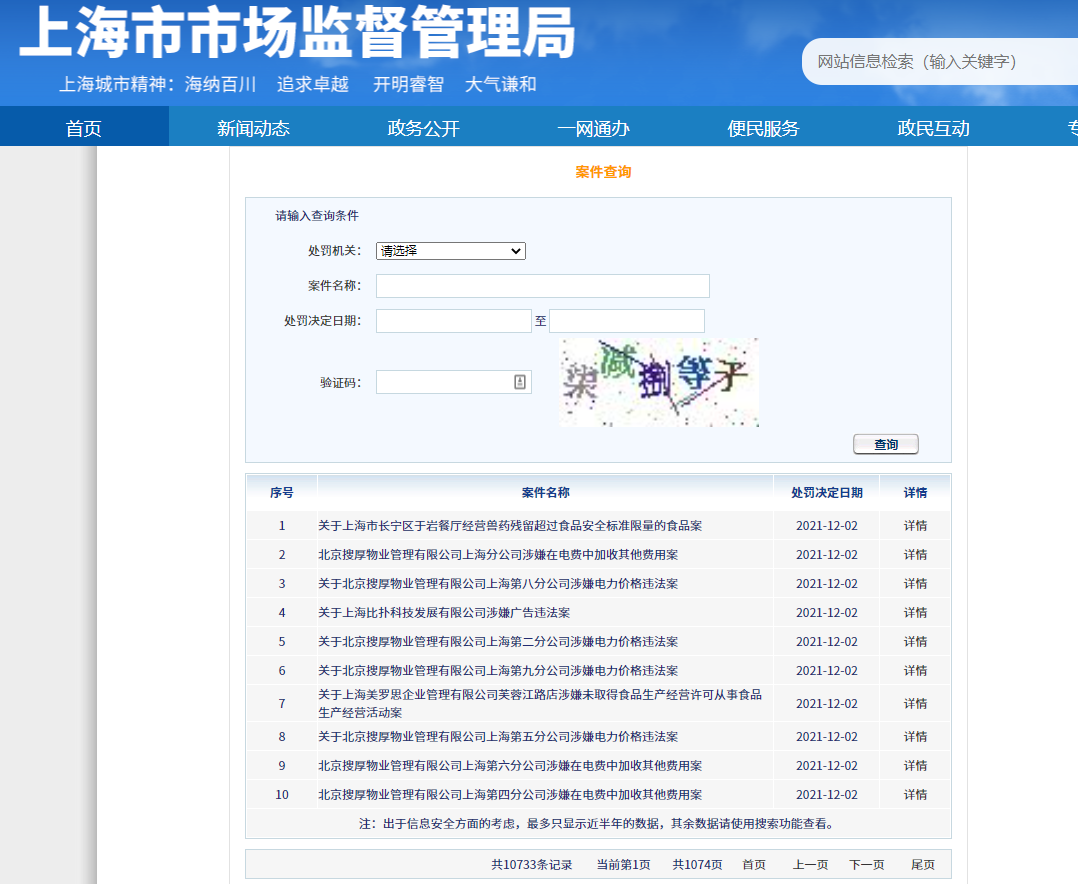This screenshot has height=884, width=1078.
Task: Click the 案件名称 text field
Action: [x=542, y=286]
